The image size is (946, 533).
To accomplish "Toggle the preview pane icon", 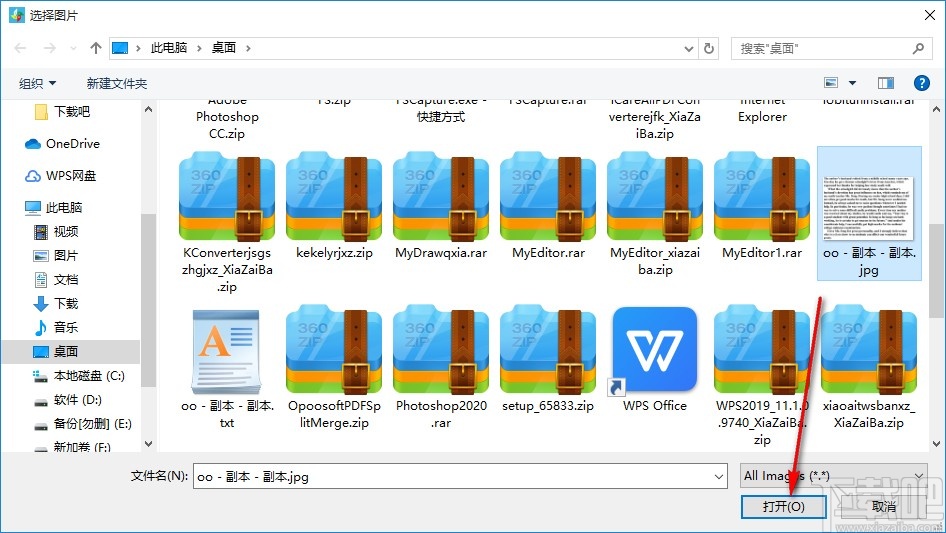I will pos(886,83).
